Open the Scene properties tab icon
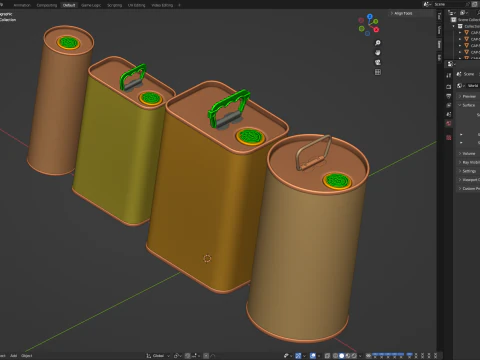This screenshot has width=480, height=360. pos(449,114)
